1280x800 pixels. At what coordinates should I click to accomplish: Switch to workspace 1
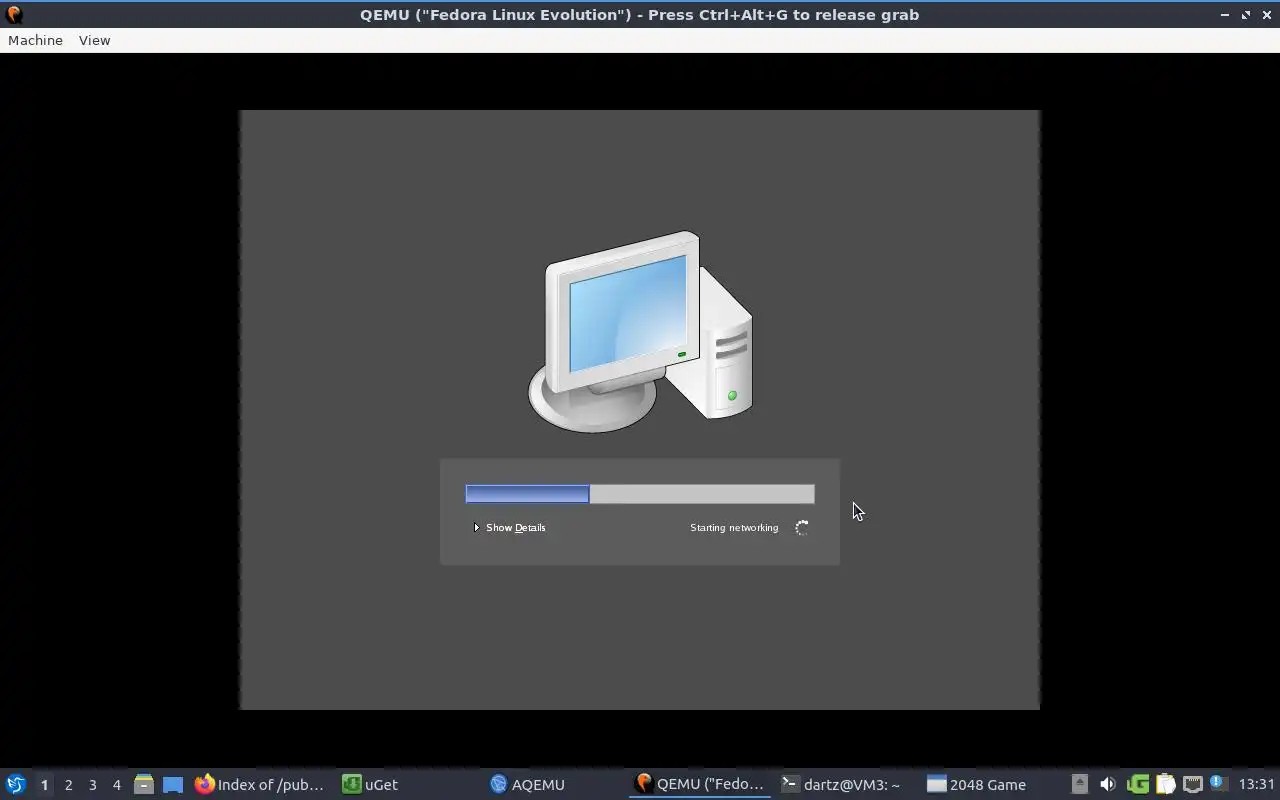(x=44, y=785)
